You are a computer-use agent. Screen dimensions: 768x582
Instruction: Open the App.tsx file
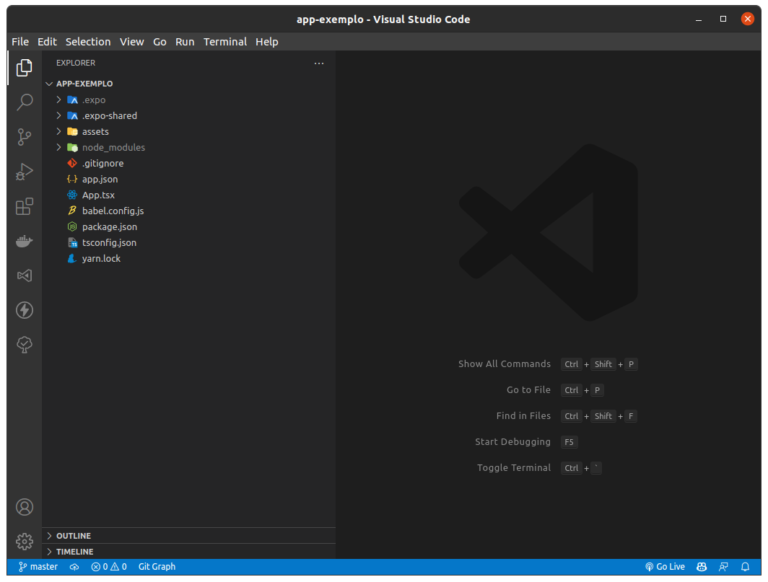coord(98,195)
